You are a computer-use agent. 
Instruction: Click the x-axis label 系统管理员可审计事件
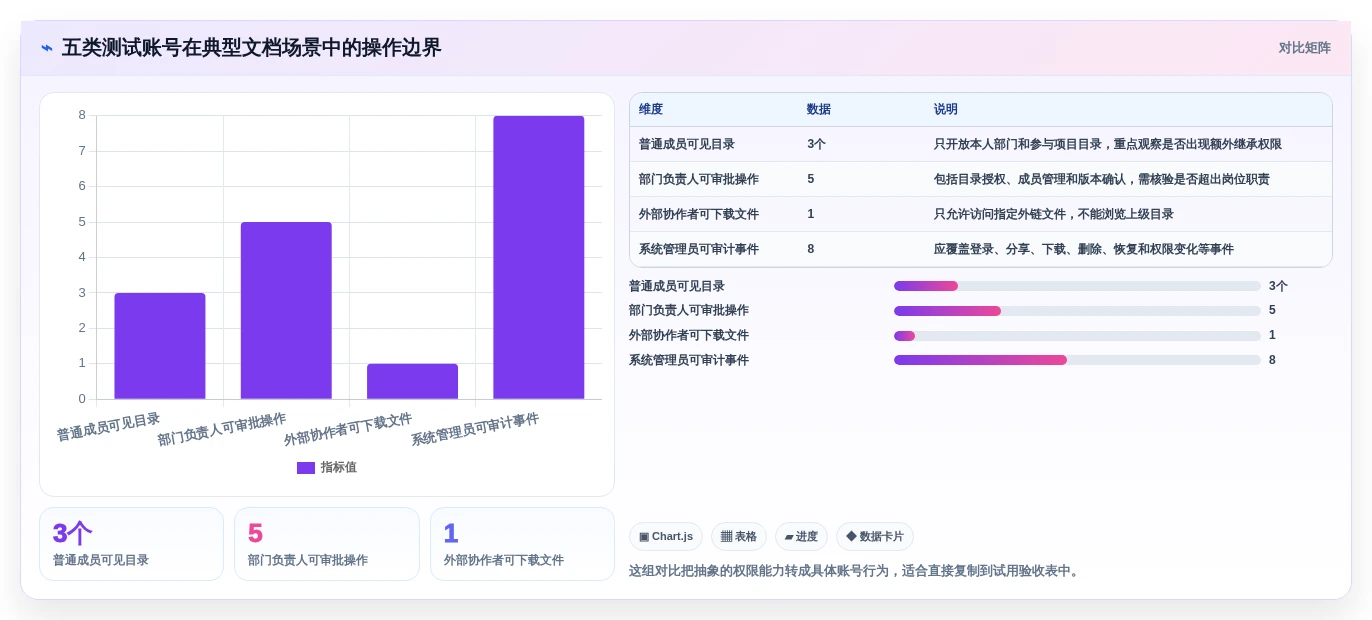[475, 430]
